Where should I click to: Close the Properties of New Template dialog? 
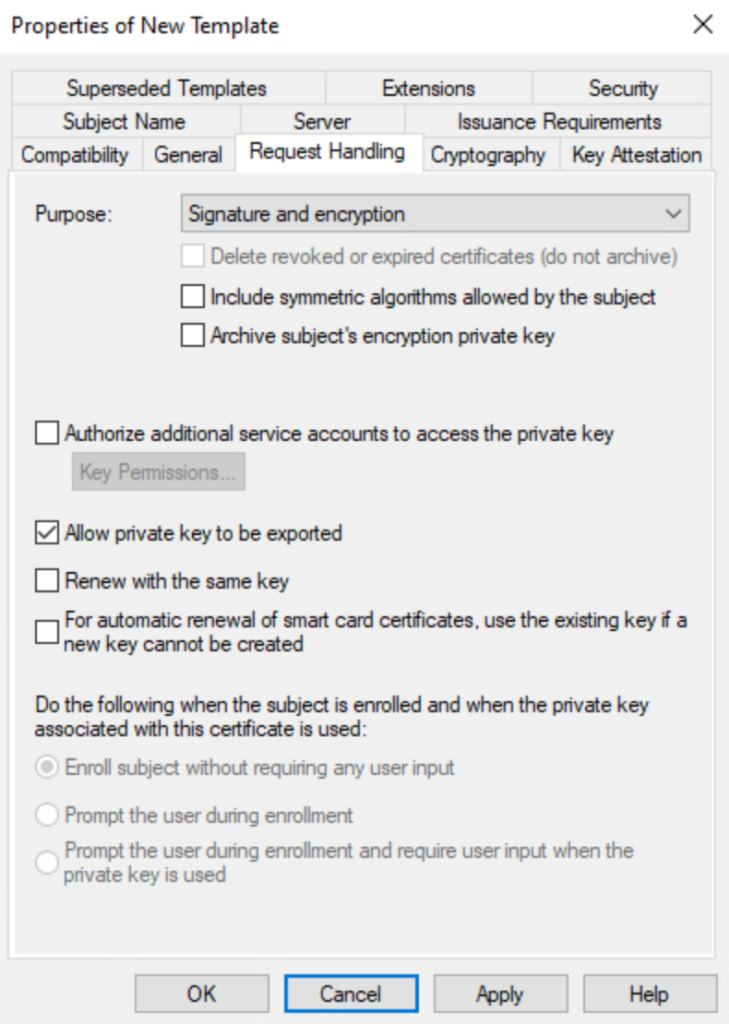point(703,25)
